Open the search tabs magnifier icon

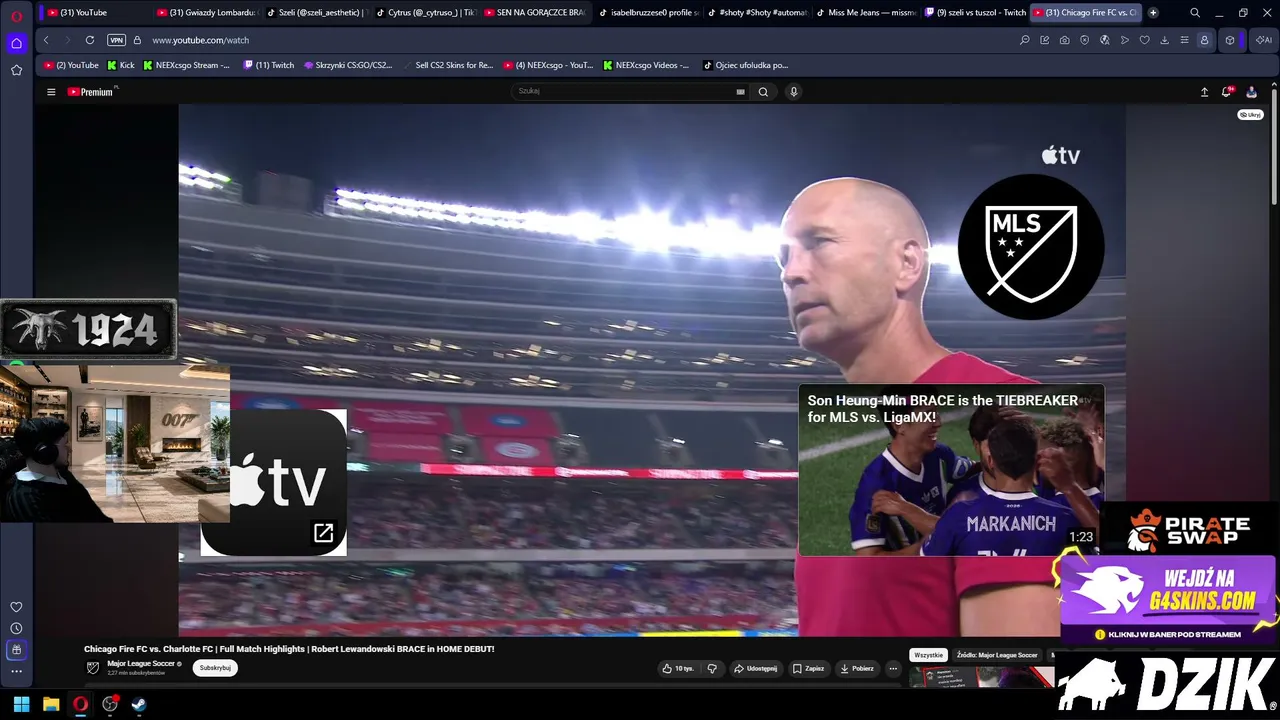pyautogui.click(x=1195, y=13)
